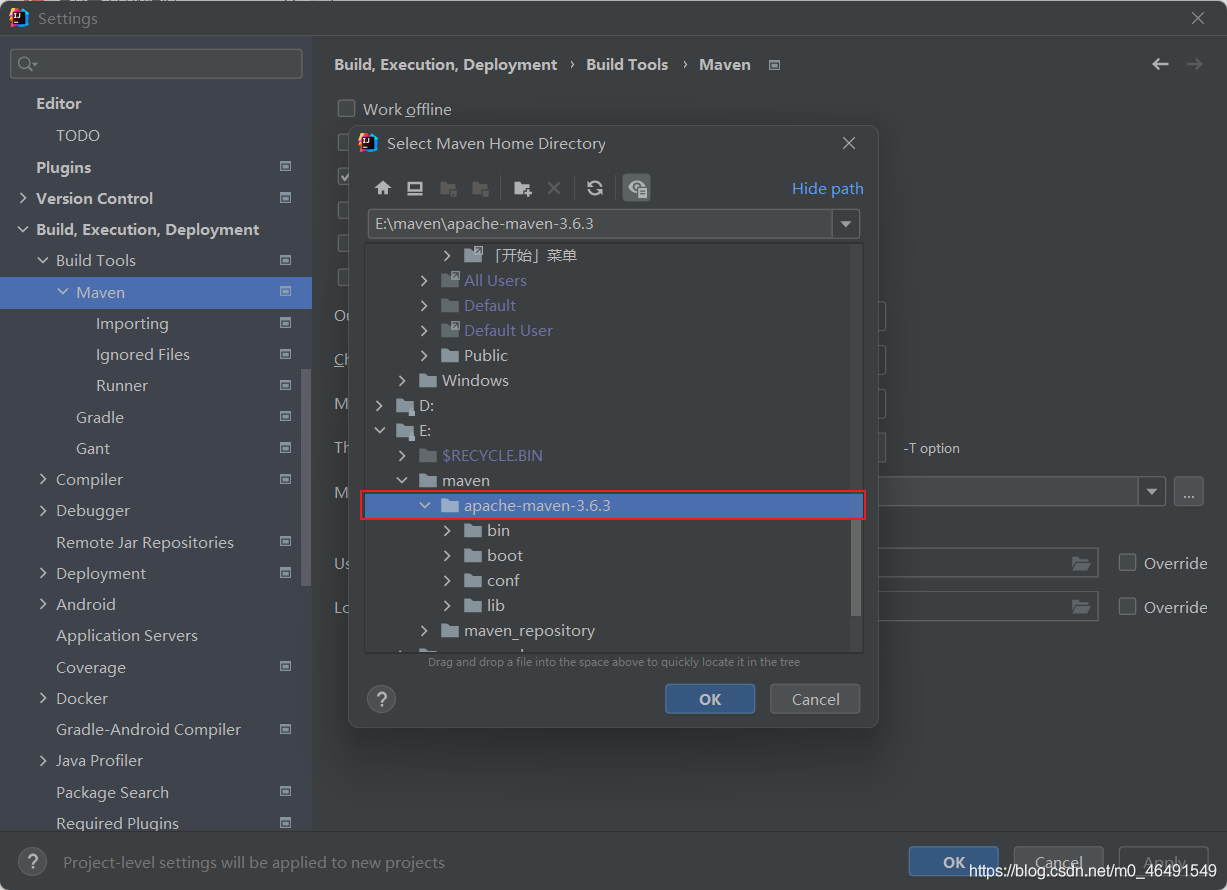Click the greyed-out delete X icon
The height and width of the screenshot is (890, 1227).
(x=554, y=188)
